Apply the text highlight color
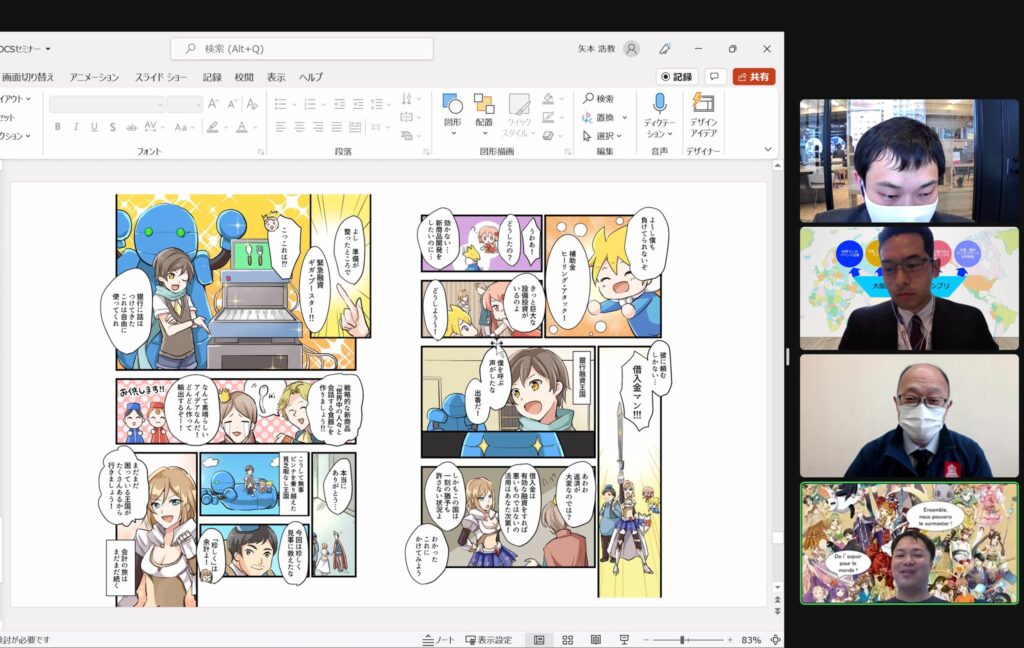Viewport: 1024px width, 648px height. point(212,127)
